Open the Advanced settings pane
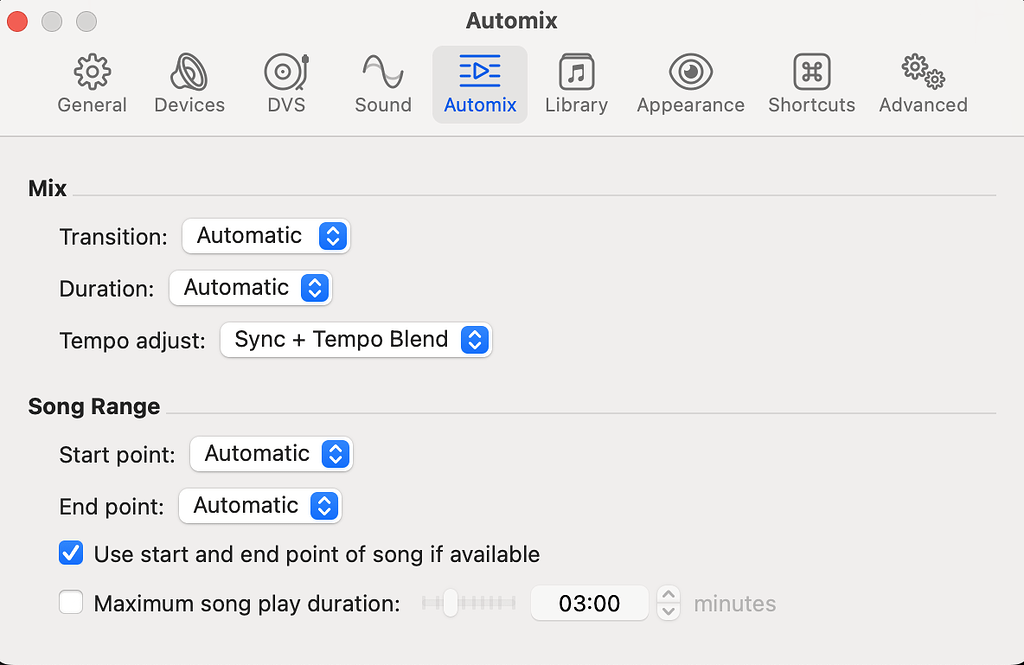 (921, 82)
